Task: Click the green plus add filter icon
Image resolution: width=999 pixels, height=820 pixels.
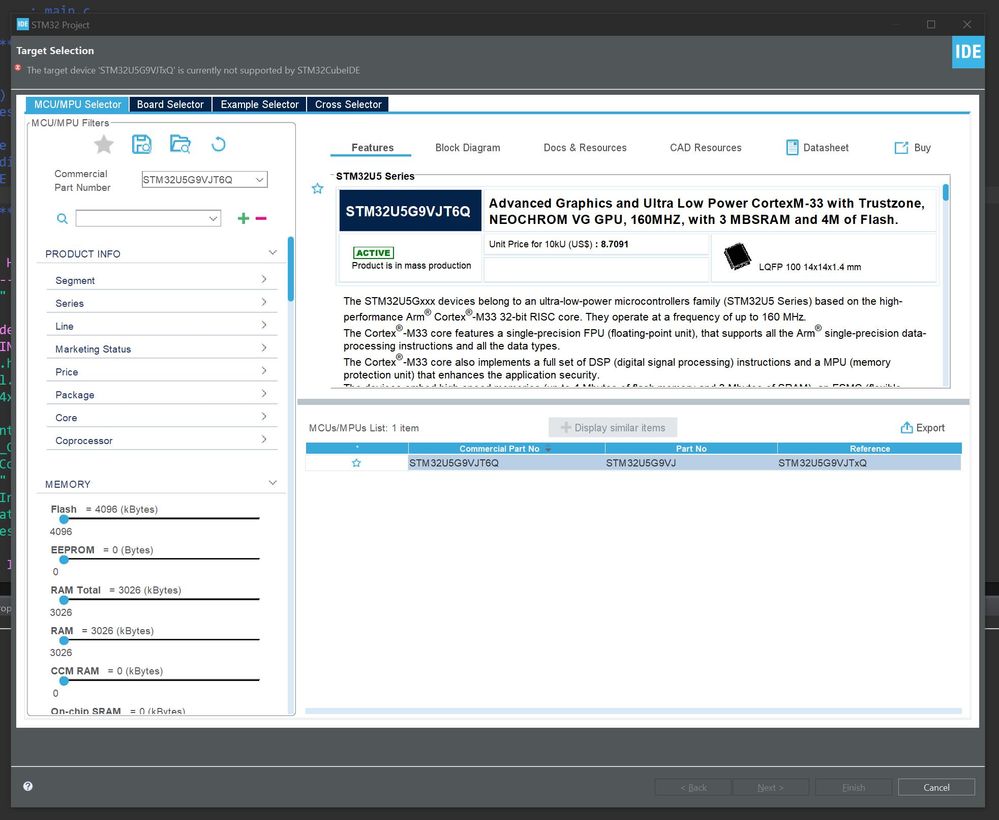Action: [x=243, y=219]
